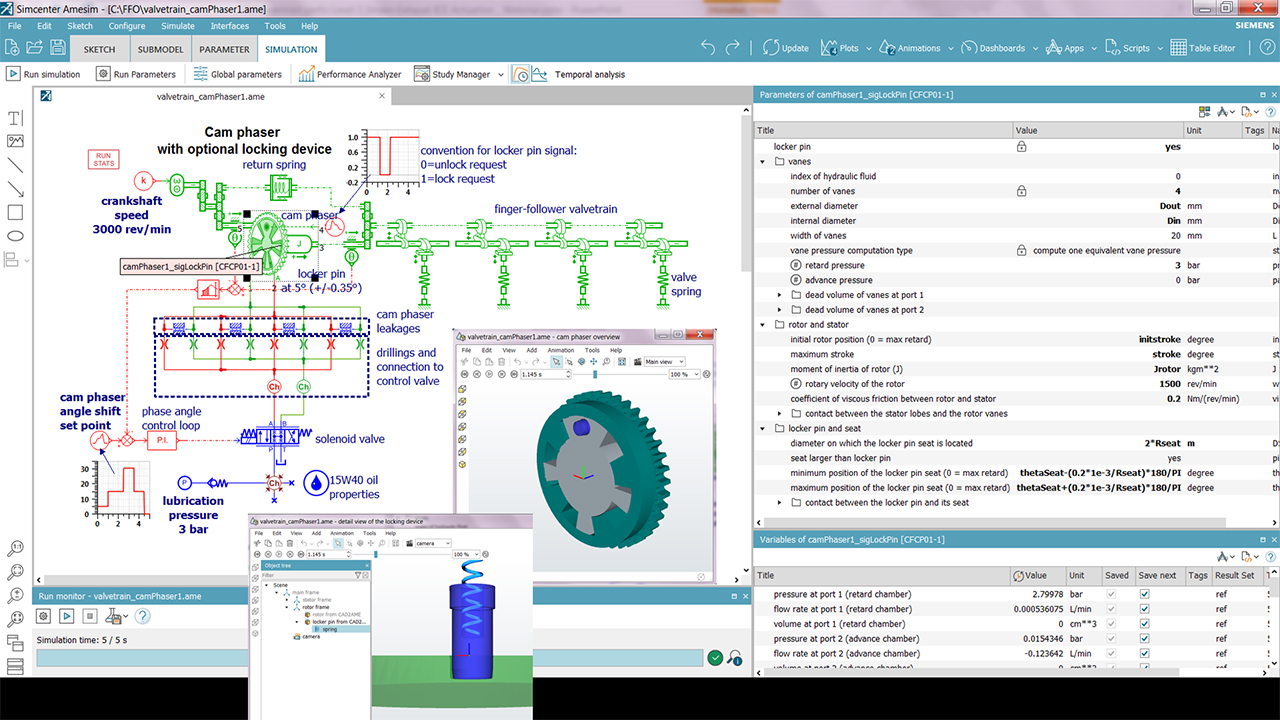Open the Study Manager dropdown arrow
The height and width of the screenshot is (720, 1280).
click(x=501, y=74)
